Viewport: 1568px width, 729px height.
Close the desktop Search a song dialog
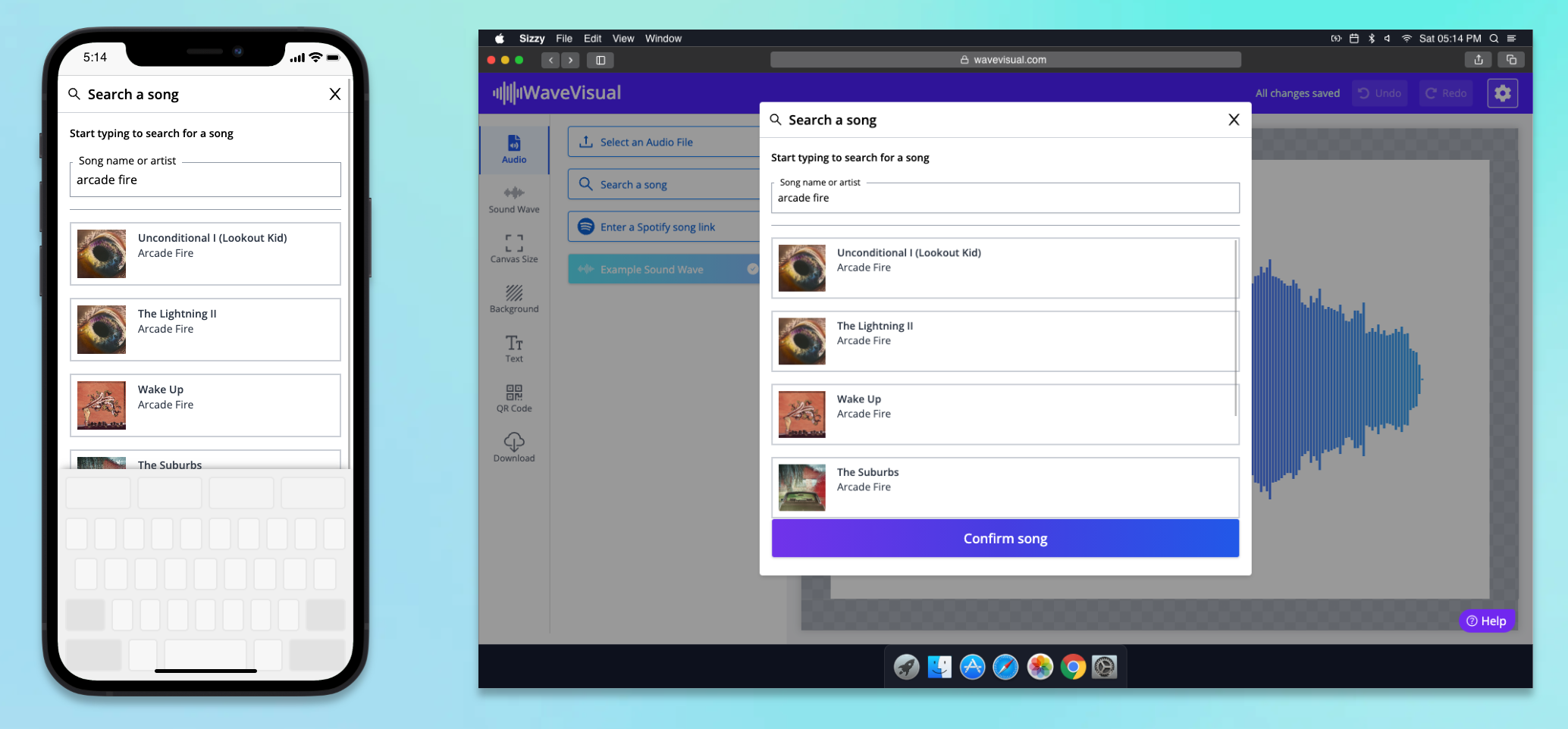(x=1234, y=120)
